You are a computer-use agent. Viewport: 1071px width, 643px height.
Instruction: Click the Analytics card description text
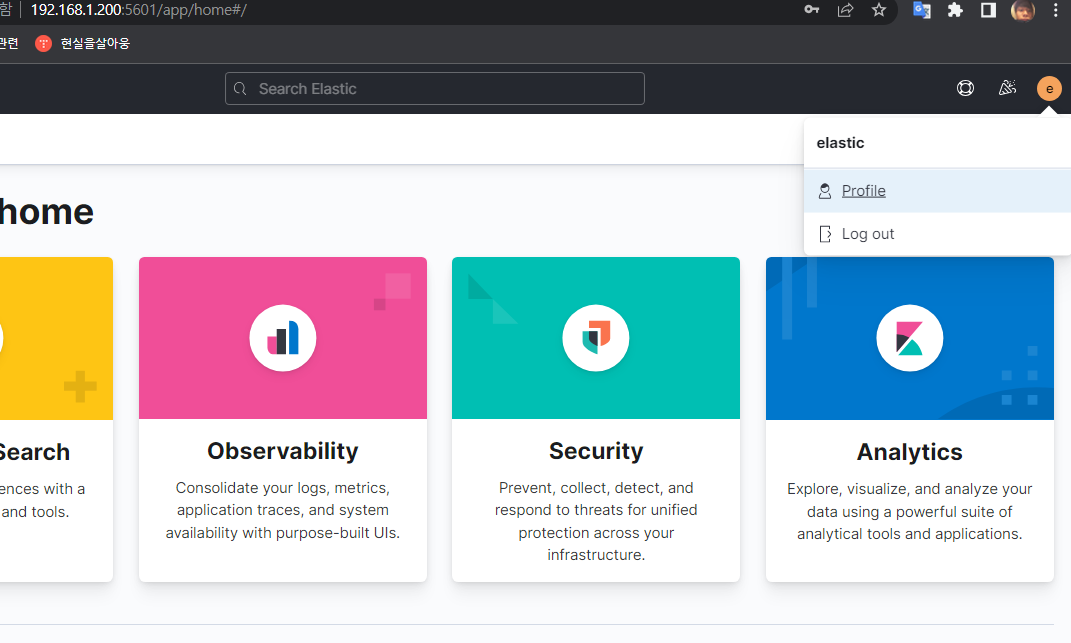(910, 511)
